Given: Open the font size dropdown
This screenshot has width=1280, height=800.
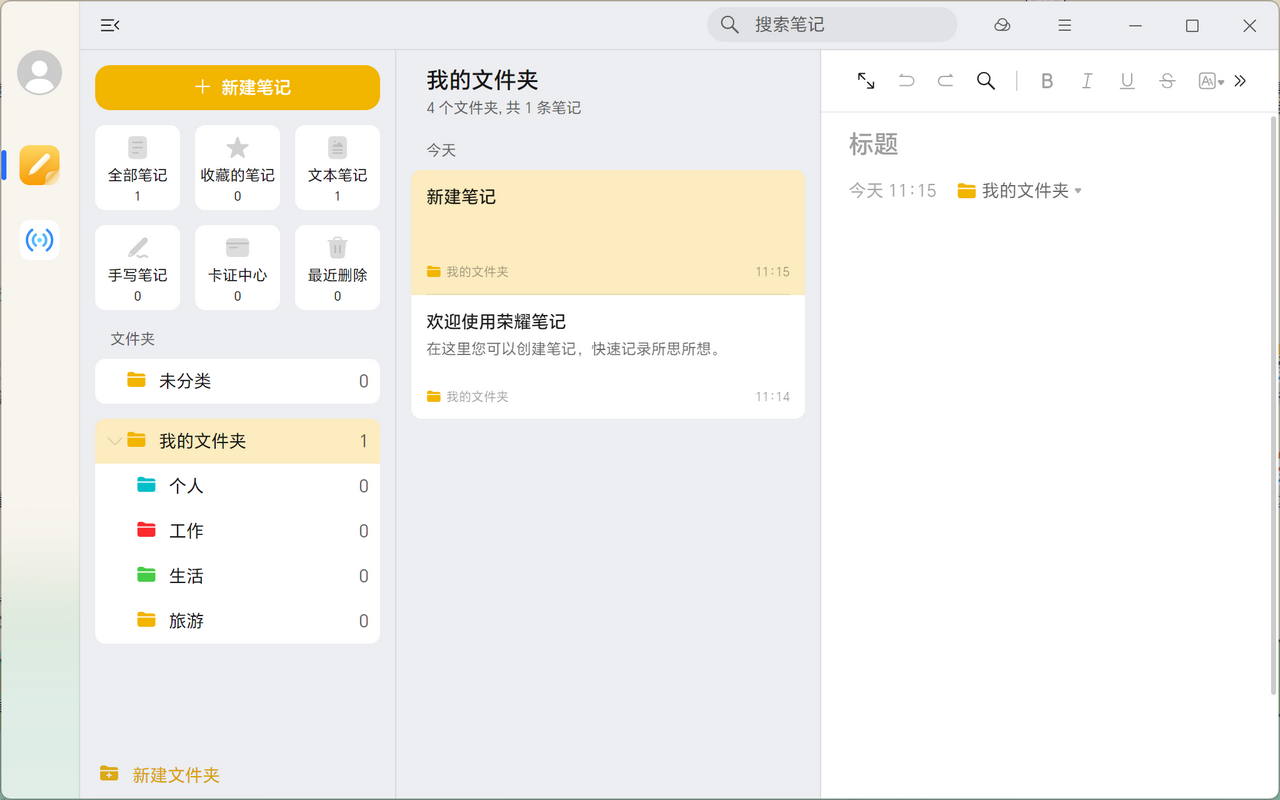Looking at the screenshot, I should click(x=1211, y=81).
